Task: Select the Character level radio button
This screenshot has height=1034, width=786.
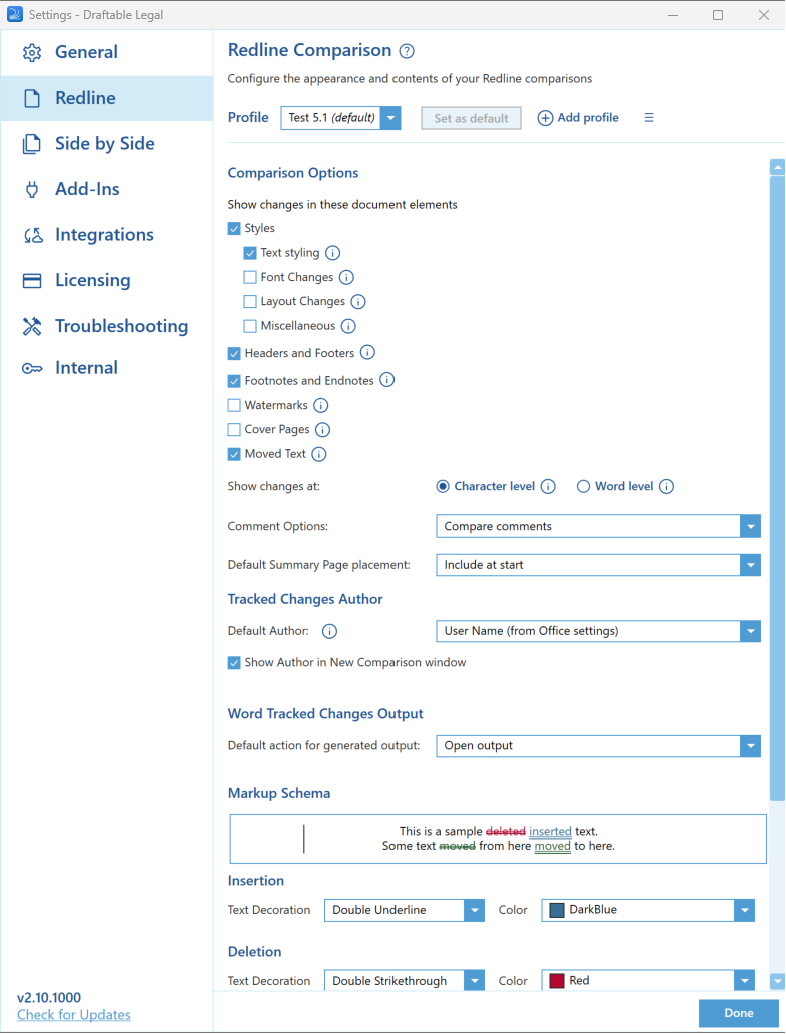Action: click(443, 487)
